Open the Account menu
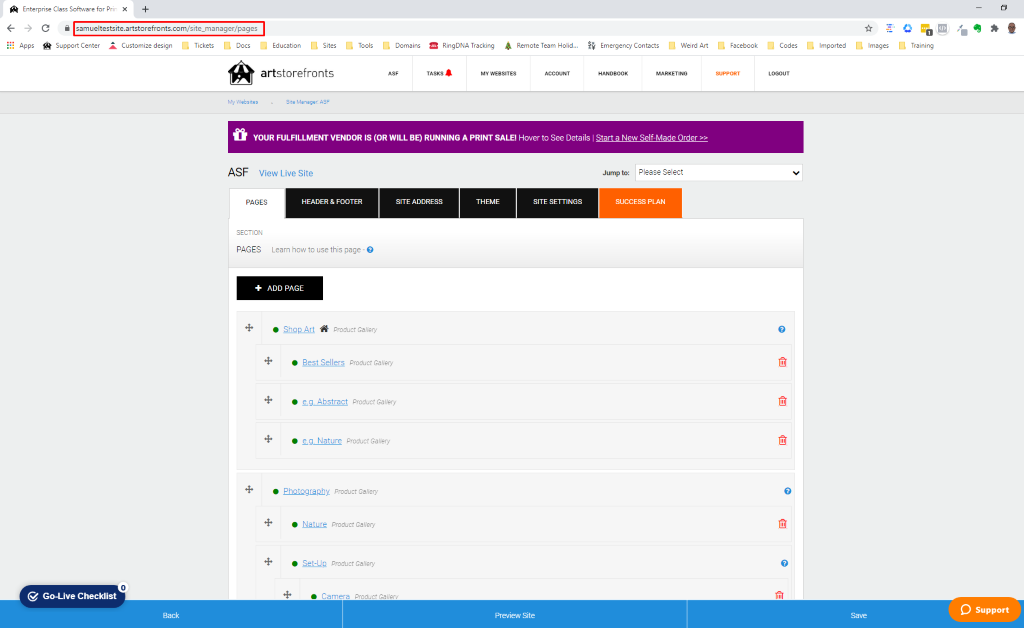The height and width of the screenshot is (628, 1024). 557,73
